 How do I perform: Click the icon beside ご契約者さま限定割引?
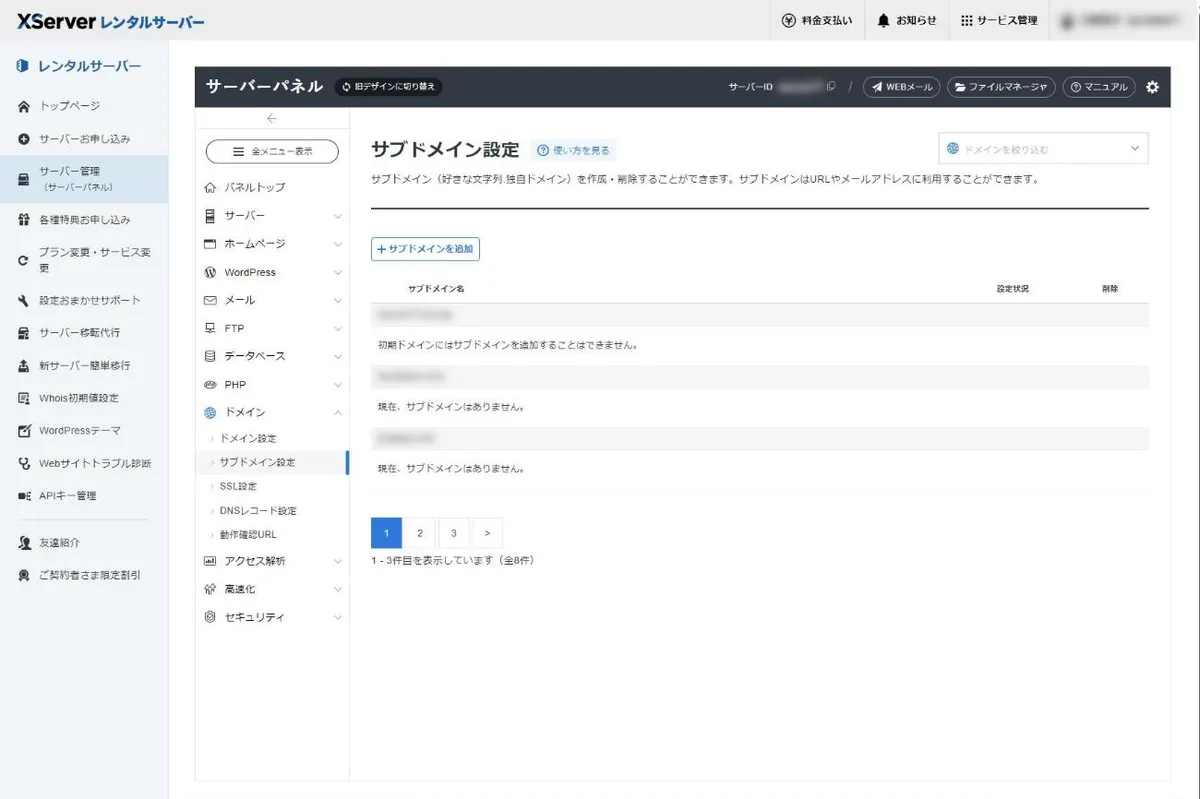click(24, 576)
